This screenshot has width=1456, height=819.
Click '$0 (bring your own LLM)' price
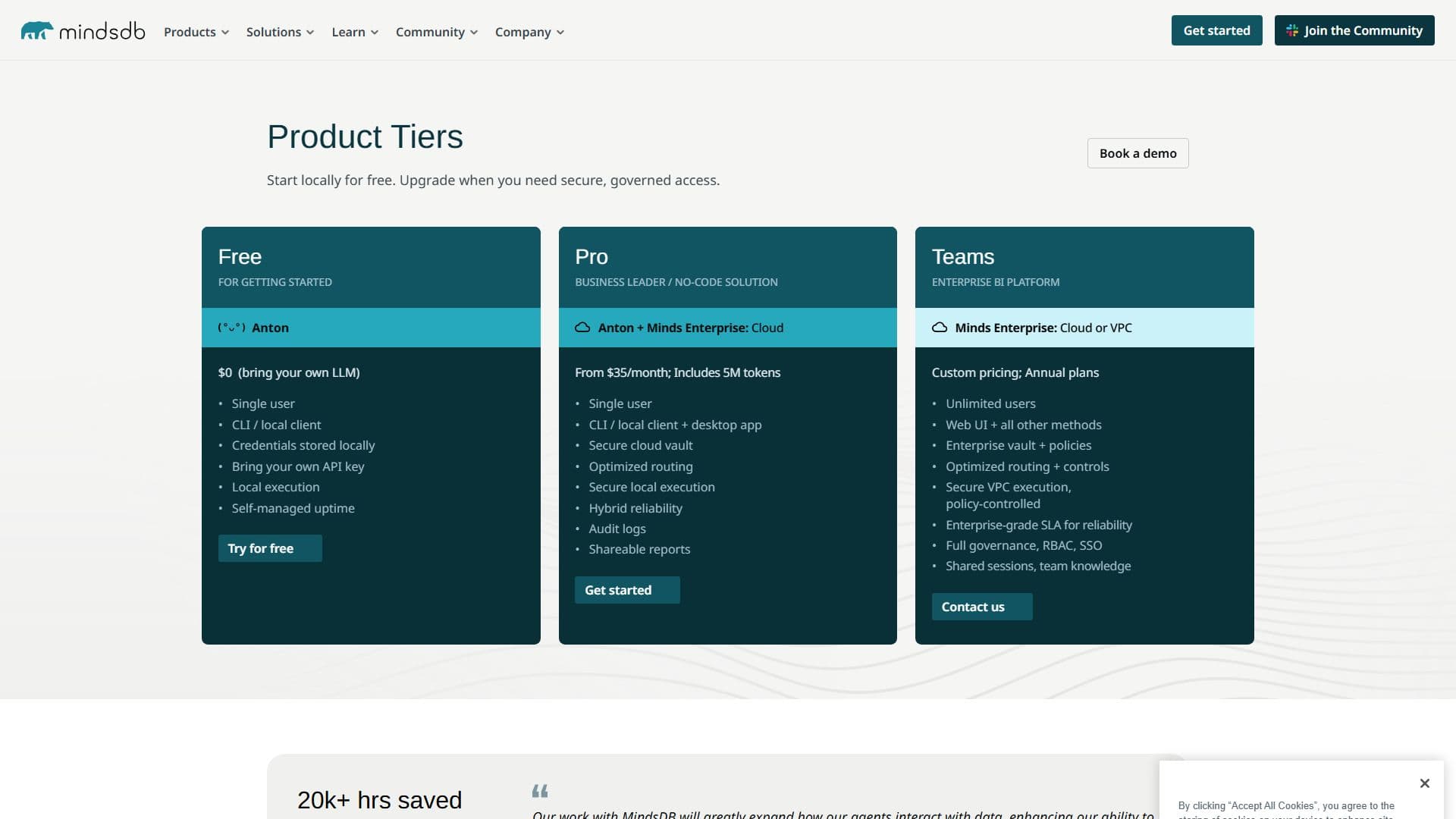tap(289, 372)
